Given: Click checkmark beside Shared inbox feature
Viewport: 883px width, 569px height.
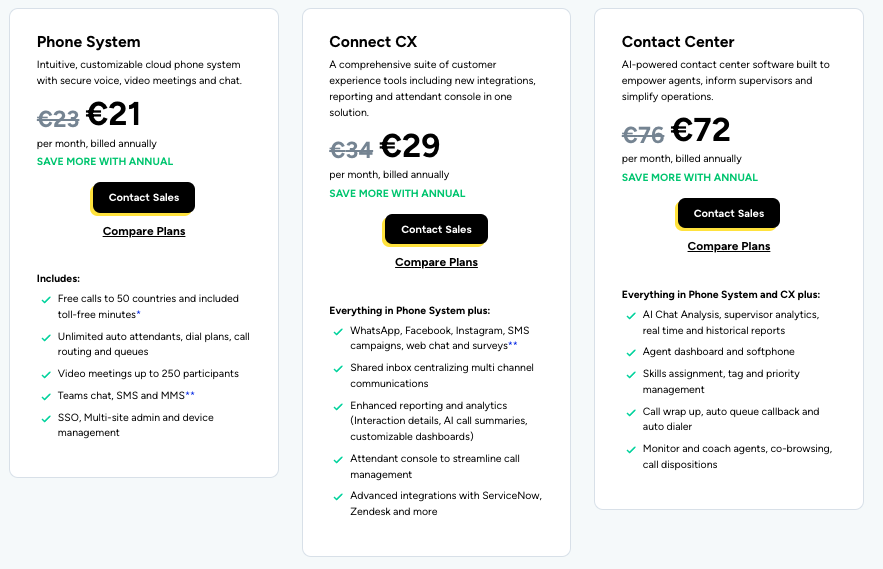Looking at the screenshot, I should (338, 369).
